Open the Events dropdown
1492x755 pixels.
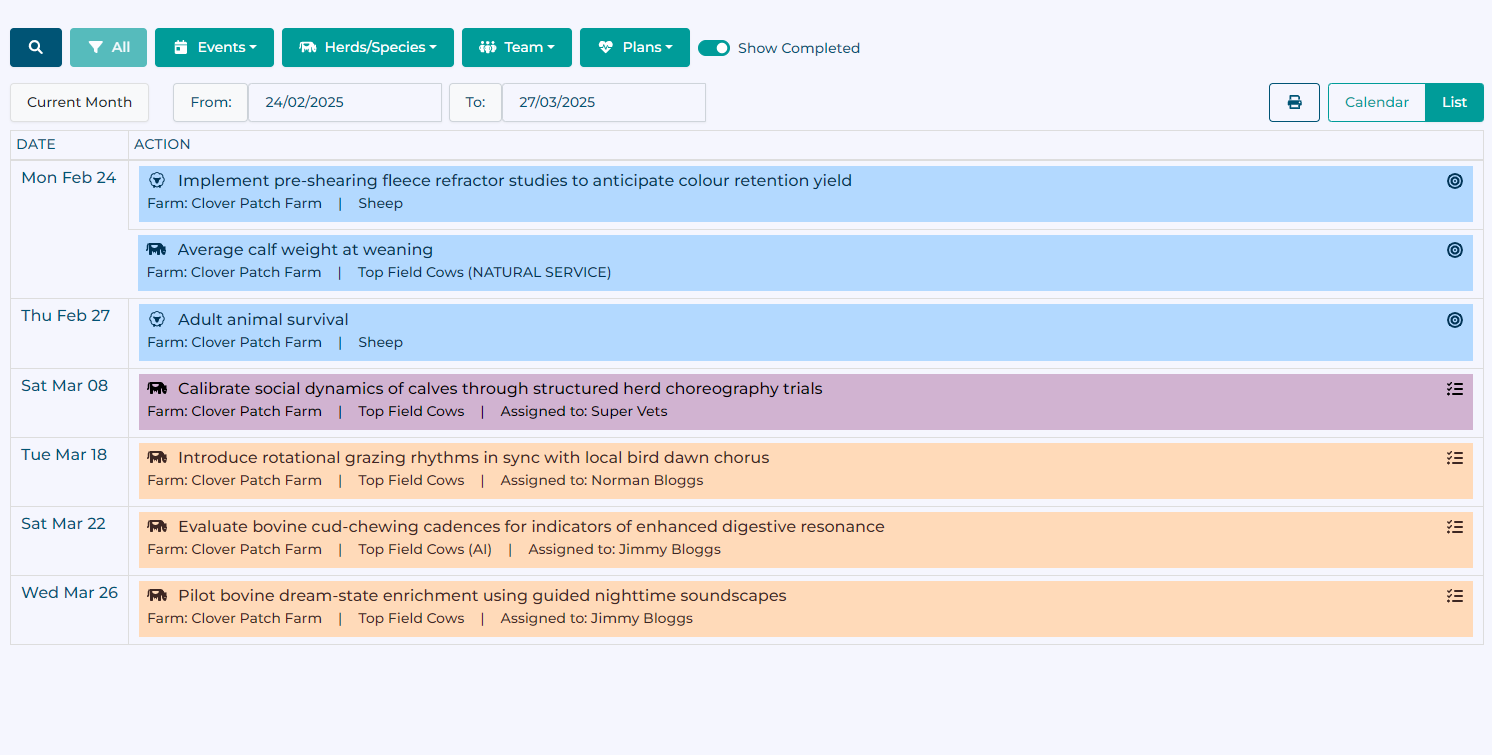(x=214, y=47)
